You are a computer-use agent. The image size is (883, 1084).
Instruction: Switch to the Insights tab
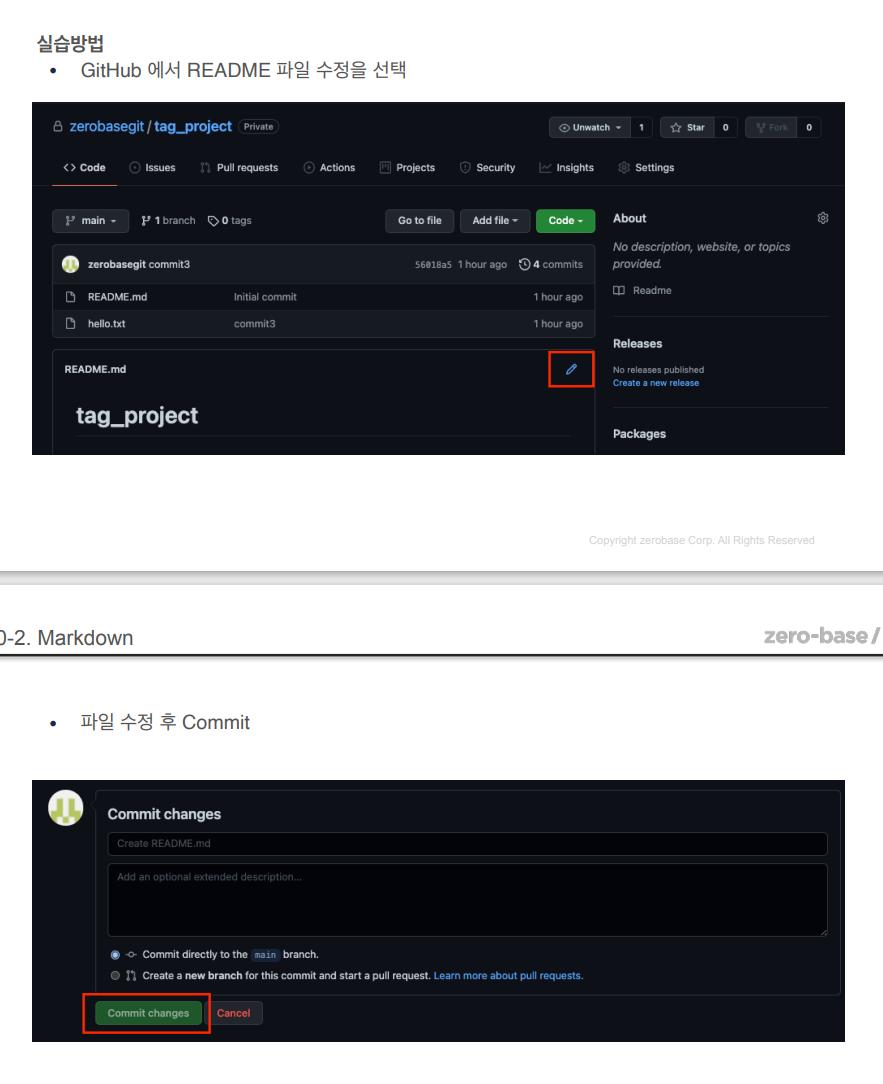click(566, 167)
